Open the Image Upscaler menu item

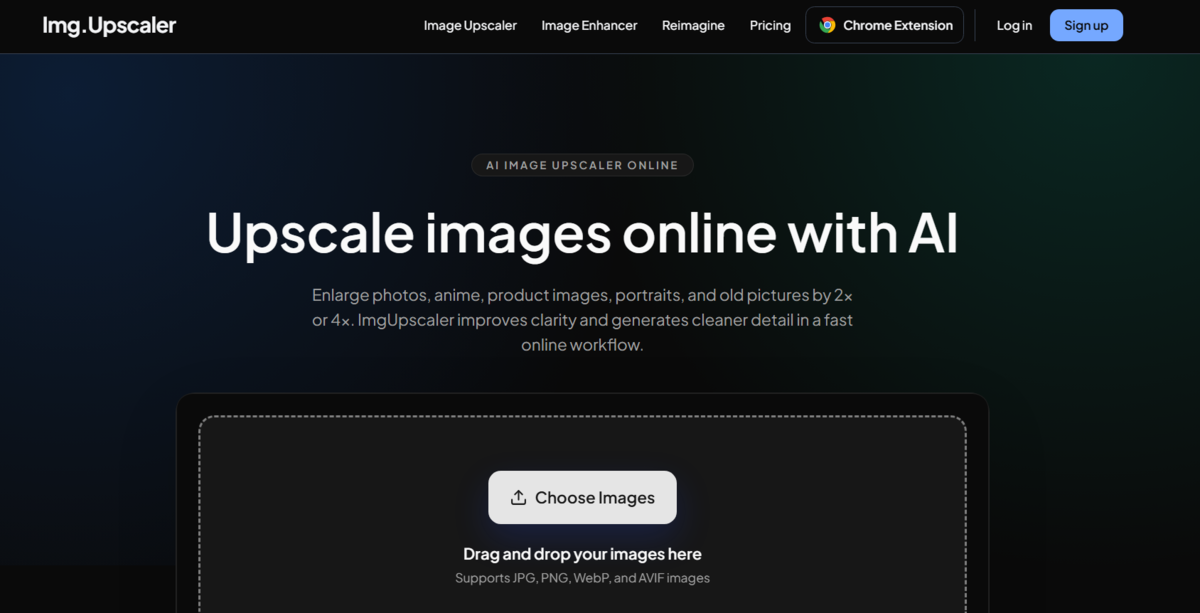pos(470,26)
